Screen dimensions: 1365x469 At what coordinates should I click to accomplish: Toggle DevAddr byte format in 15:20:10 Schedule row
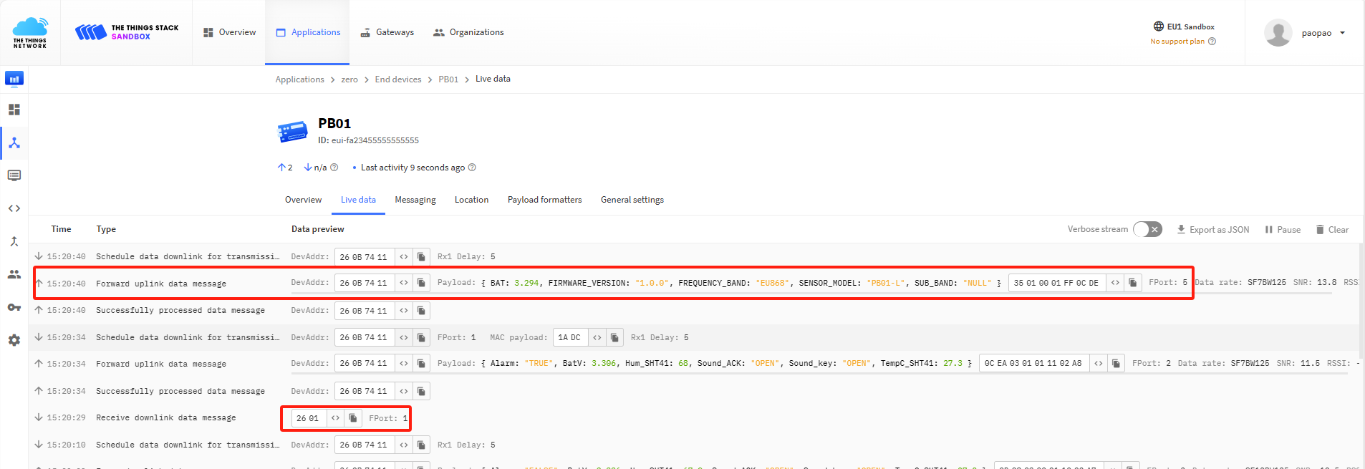(403, 444)
